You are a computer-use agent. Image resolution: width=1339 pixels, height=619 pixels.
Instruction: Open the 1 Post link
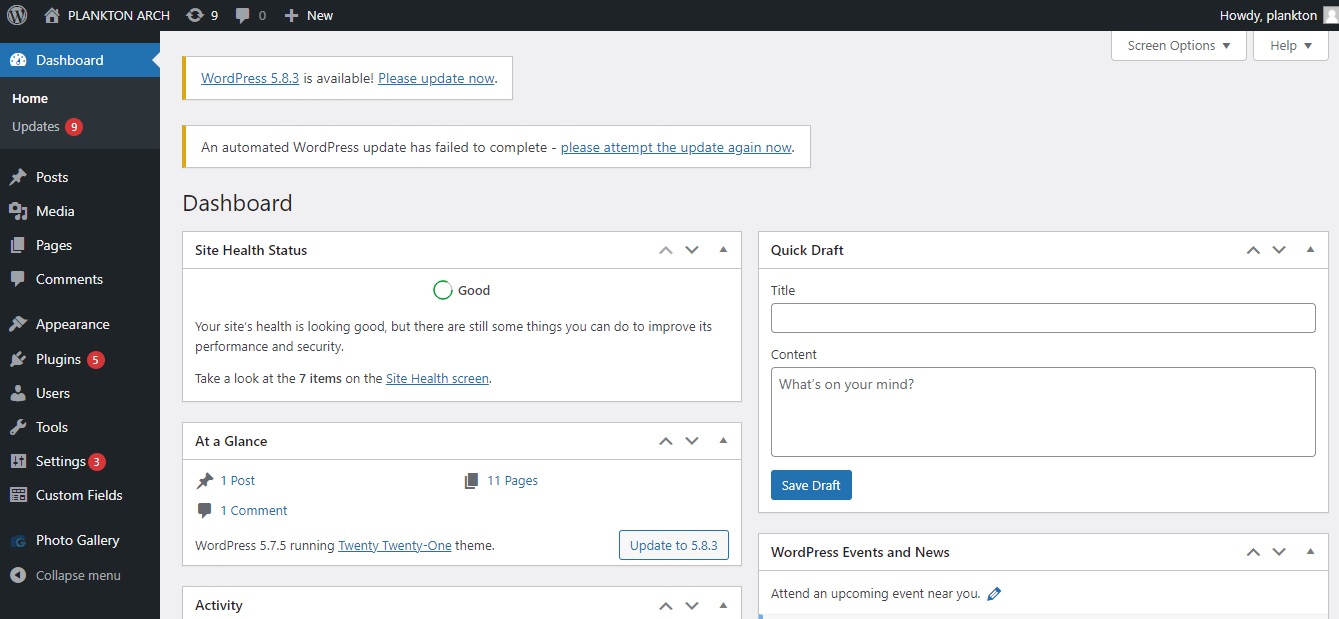238,481
